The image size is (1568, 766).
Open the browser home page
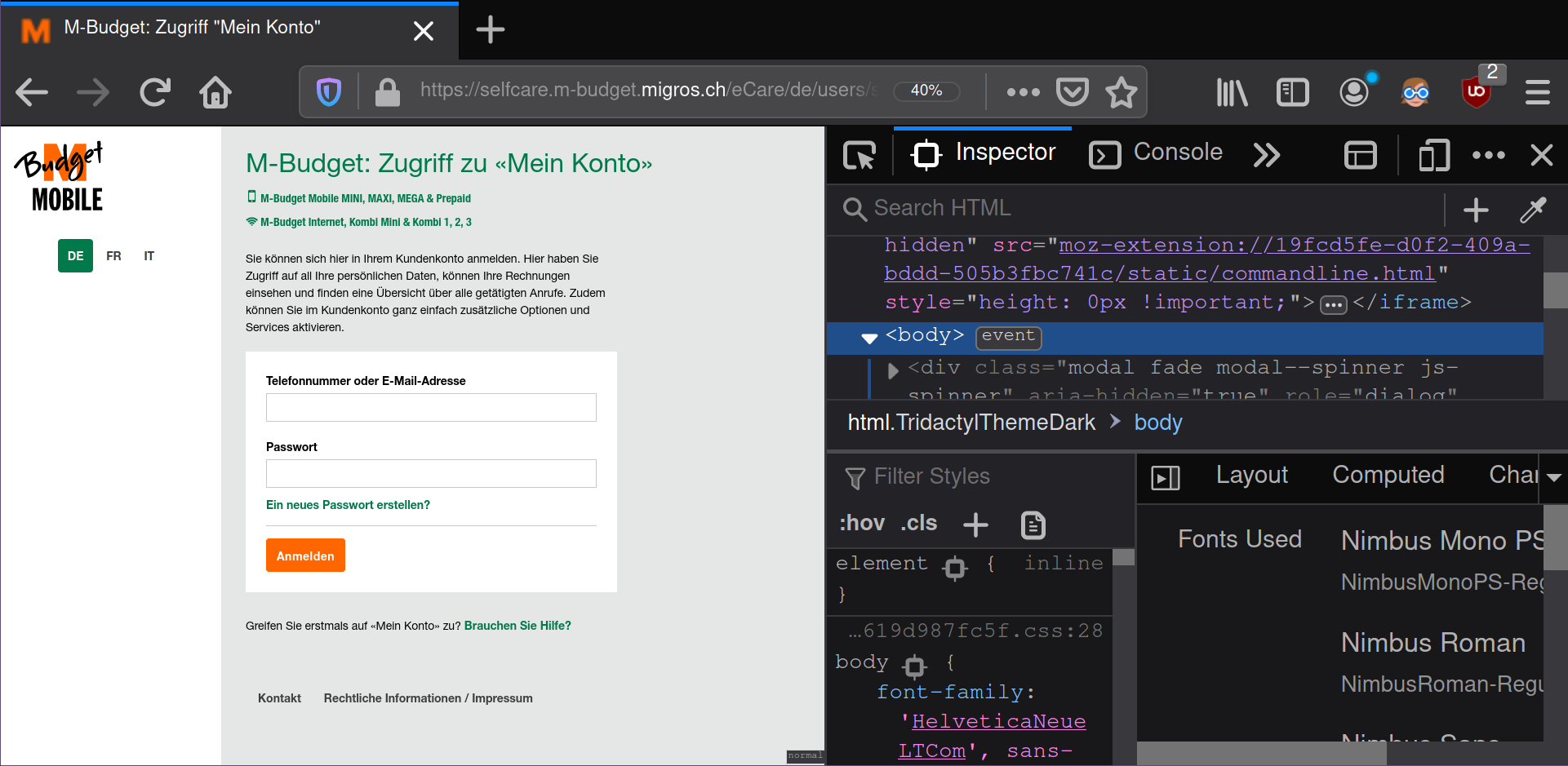pyautogui.click(x=215, y=92)
